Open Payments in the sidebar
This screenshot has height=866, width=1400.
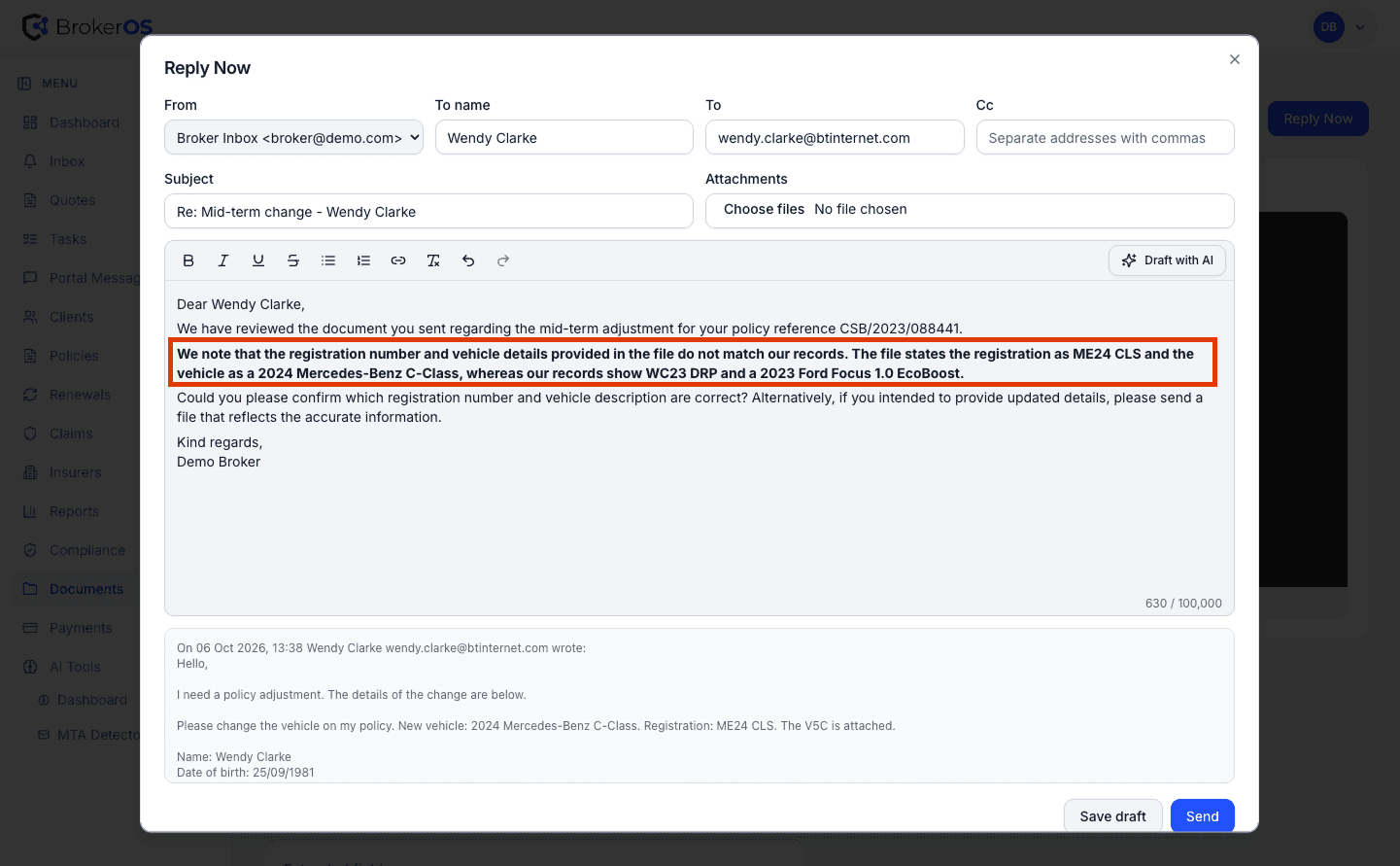(x=81, y=628)
